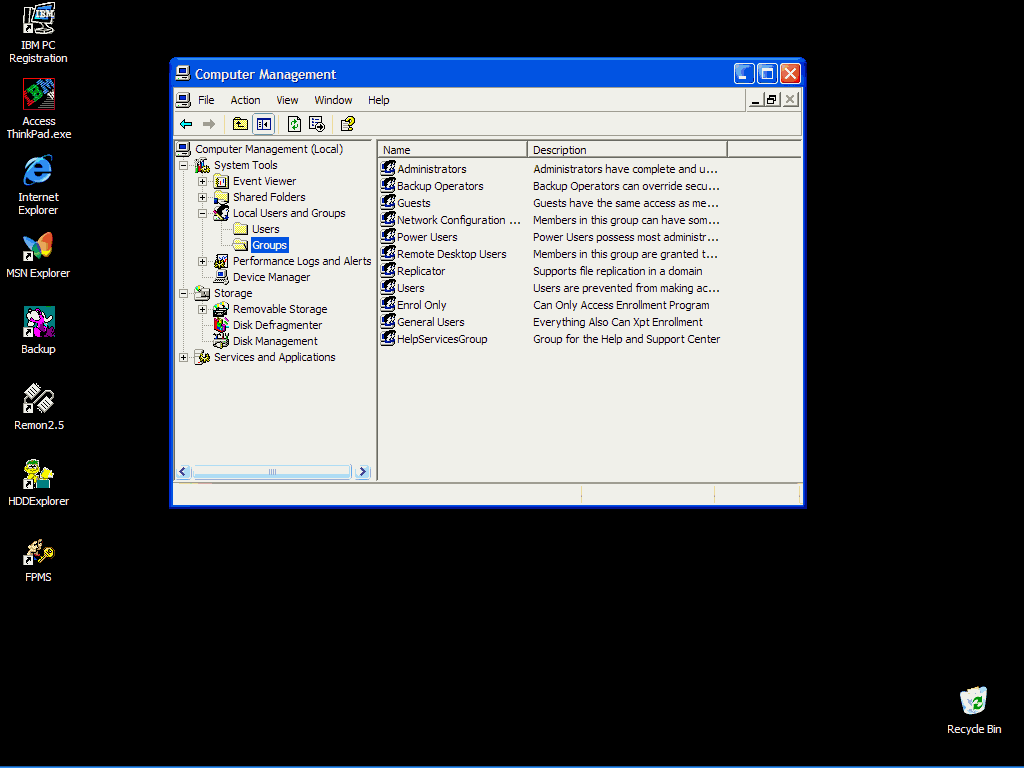Minimize the inner console child window
This screenshot has height=768, width=1024.
point(756,99)
